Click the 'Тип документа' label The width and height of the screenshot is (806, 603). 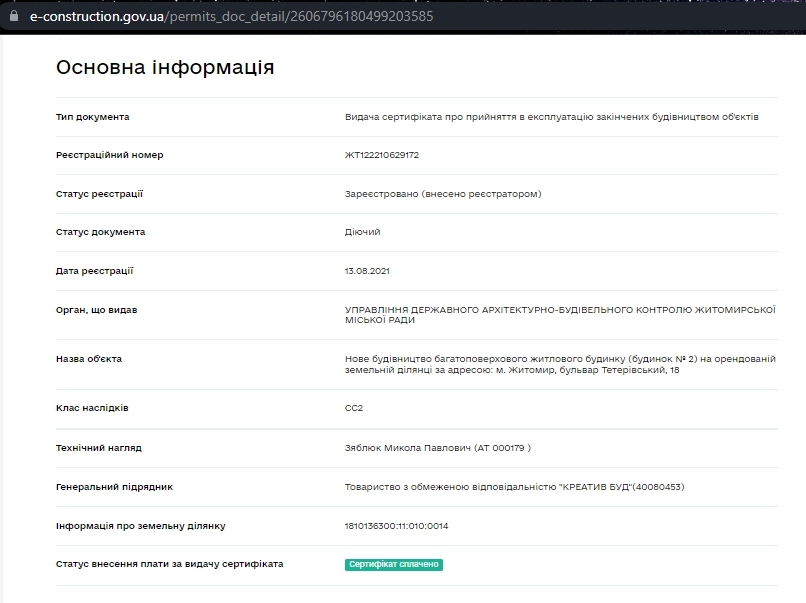pos(93,117)
